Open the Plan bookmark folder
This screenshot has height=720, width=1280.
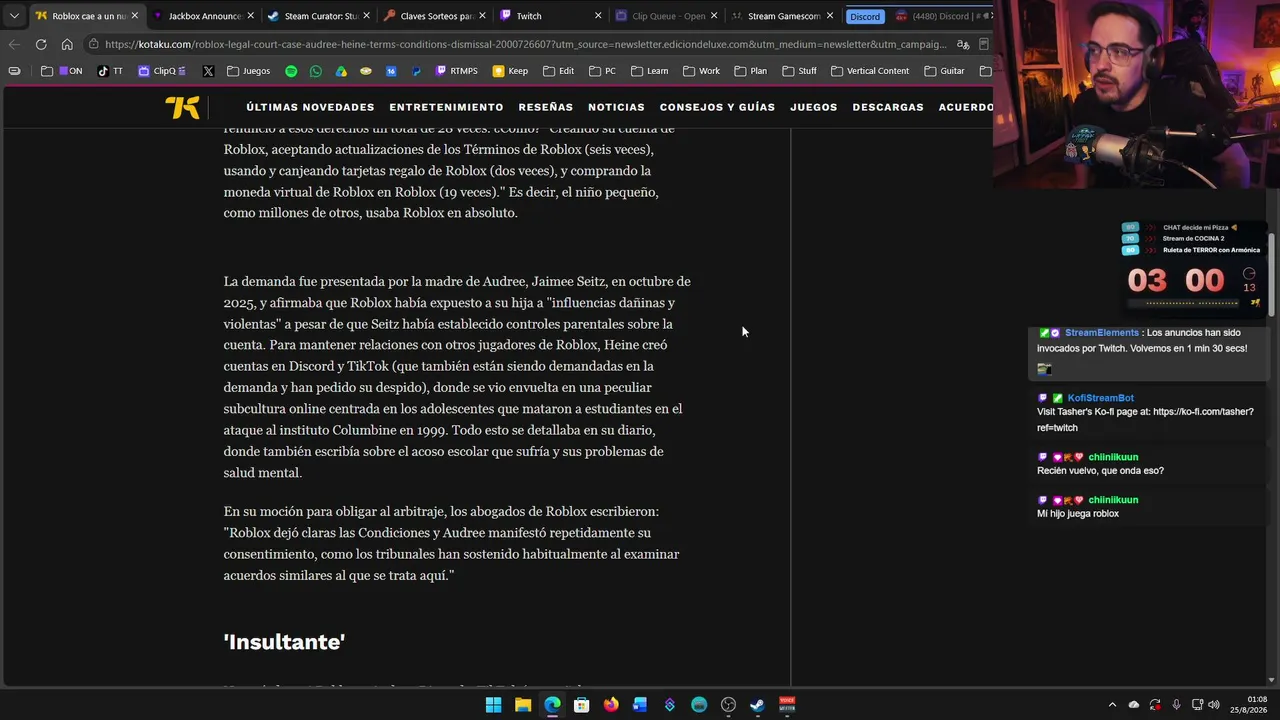[x=750, y=71]
